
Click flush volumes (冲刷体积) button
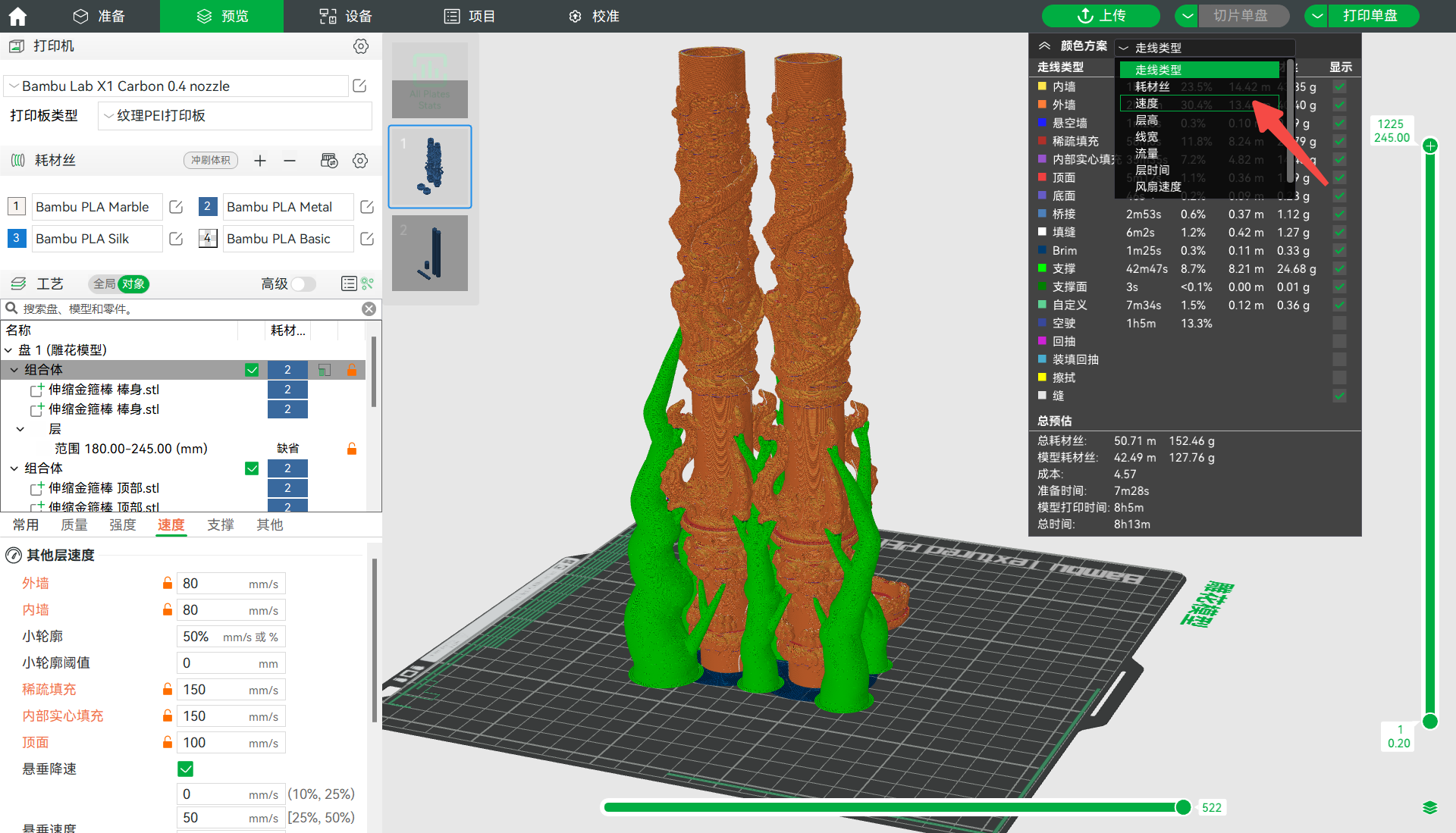click(x=211, y=161)
